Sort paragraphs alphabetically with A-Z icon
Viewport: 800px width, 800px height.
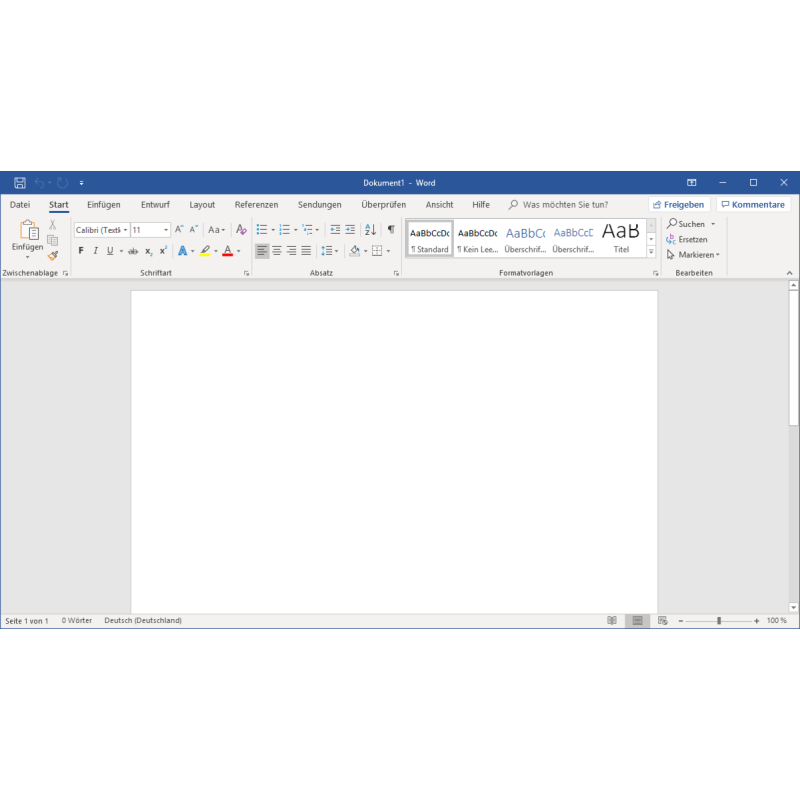coord(370,230)
